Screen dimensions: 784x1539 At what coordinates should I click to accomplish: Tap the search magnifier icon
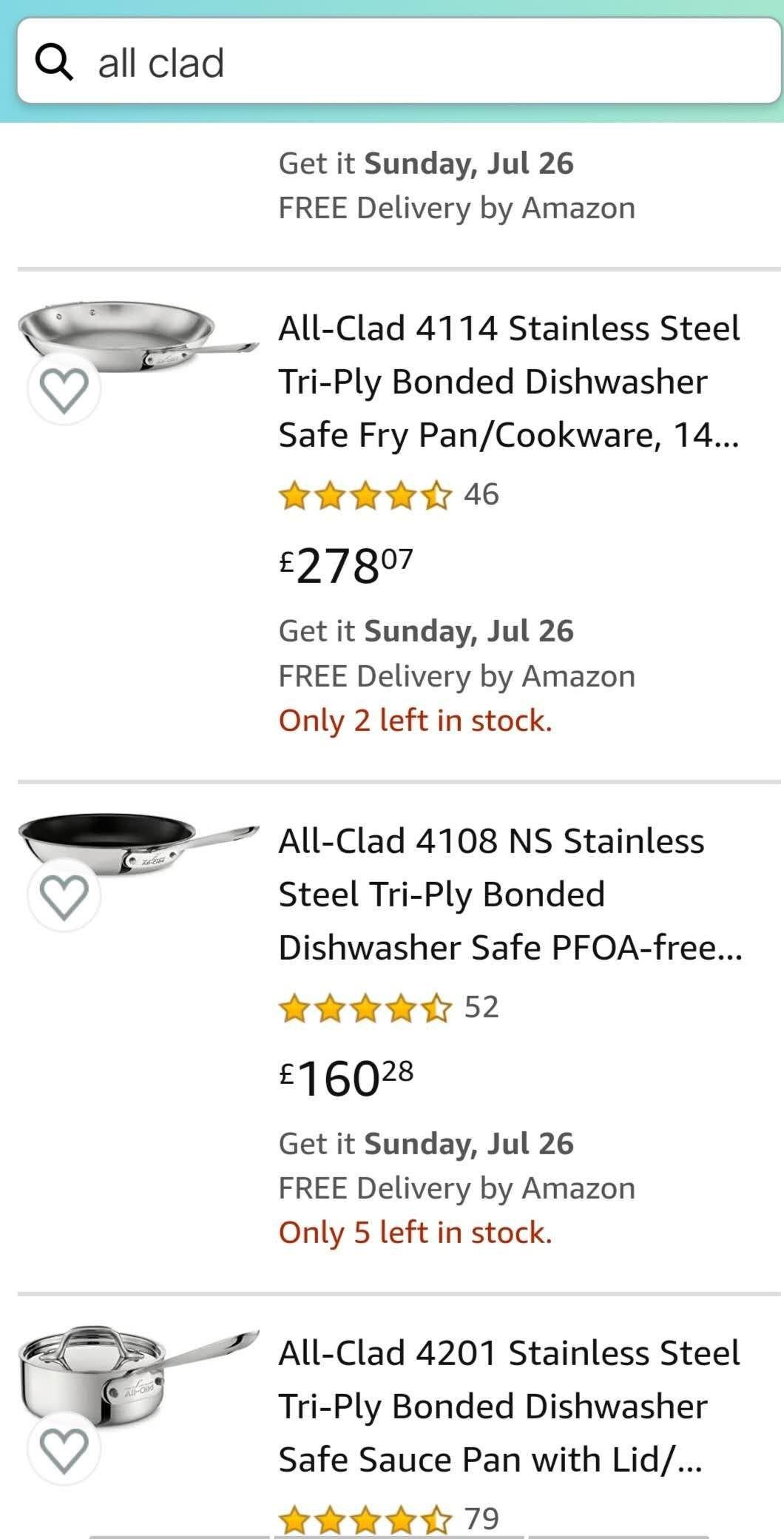pos(55,62)
